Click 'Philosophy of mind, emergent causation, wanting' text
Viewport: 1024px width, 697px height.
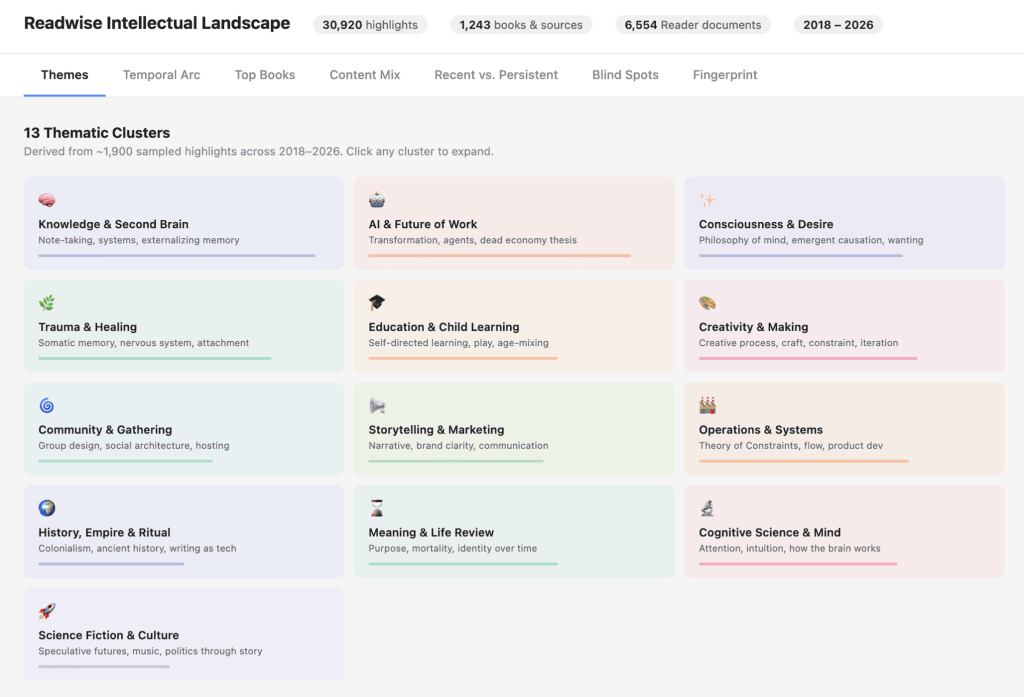pos(810,240)
